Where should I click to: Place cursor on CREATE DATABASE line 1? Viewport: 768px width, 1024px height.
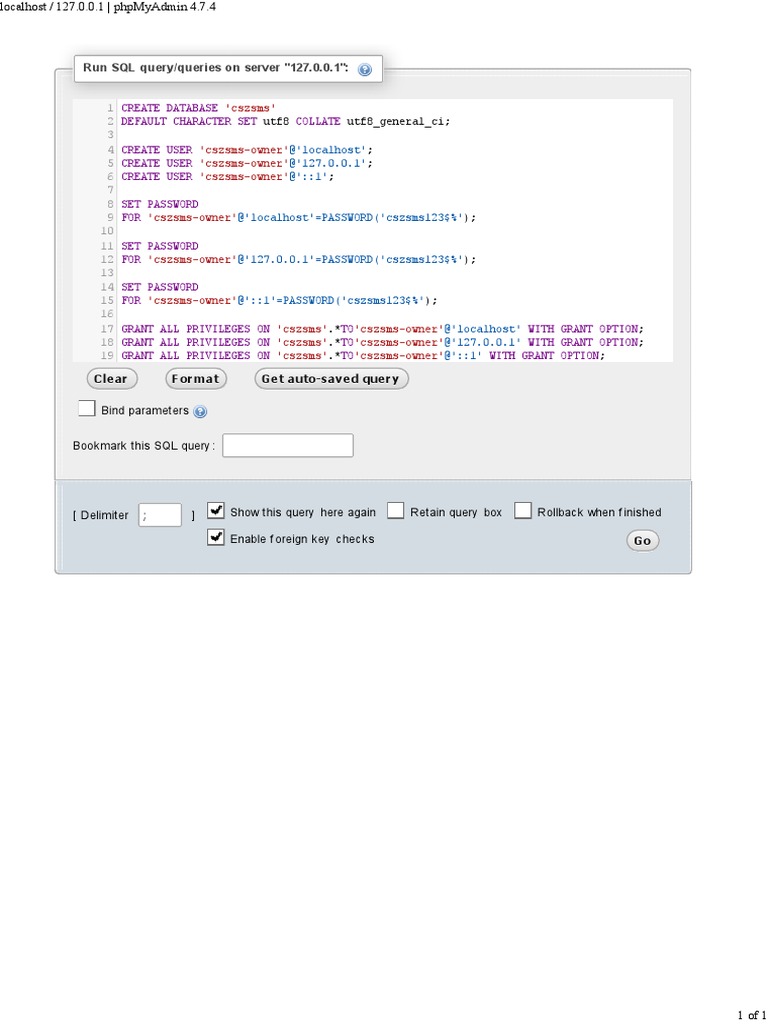198,107
